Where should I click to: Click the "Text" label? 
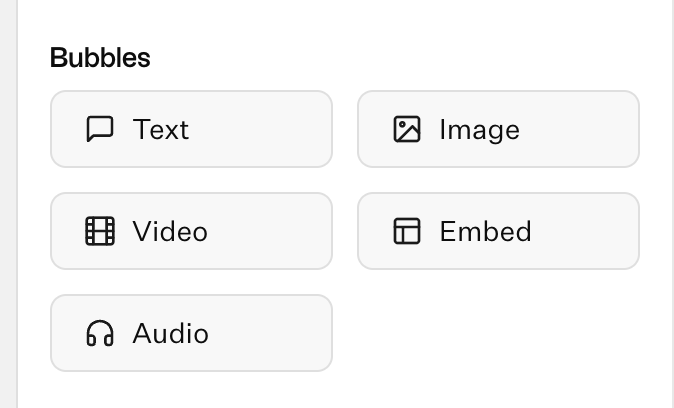160,129
